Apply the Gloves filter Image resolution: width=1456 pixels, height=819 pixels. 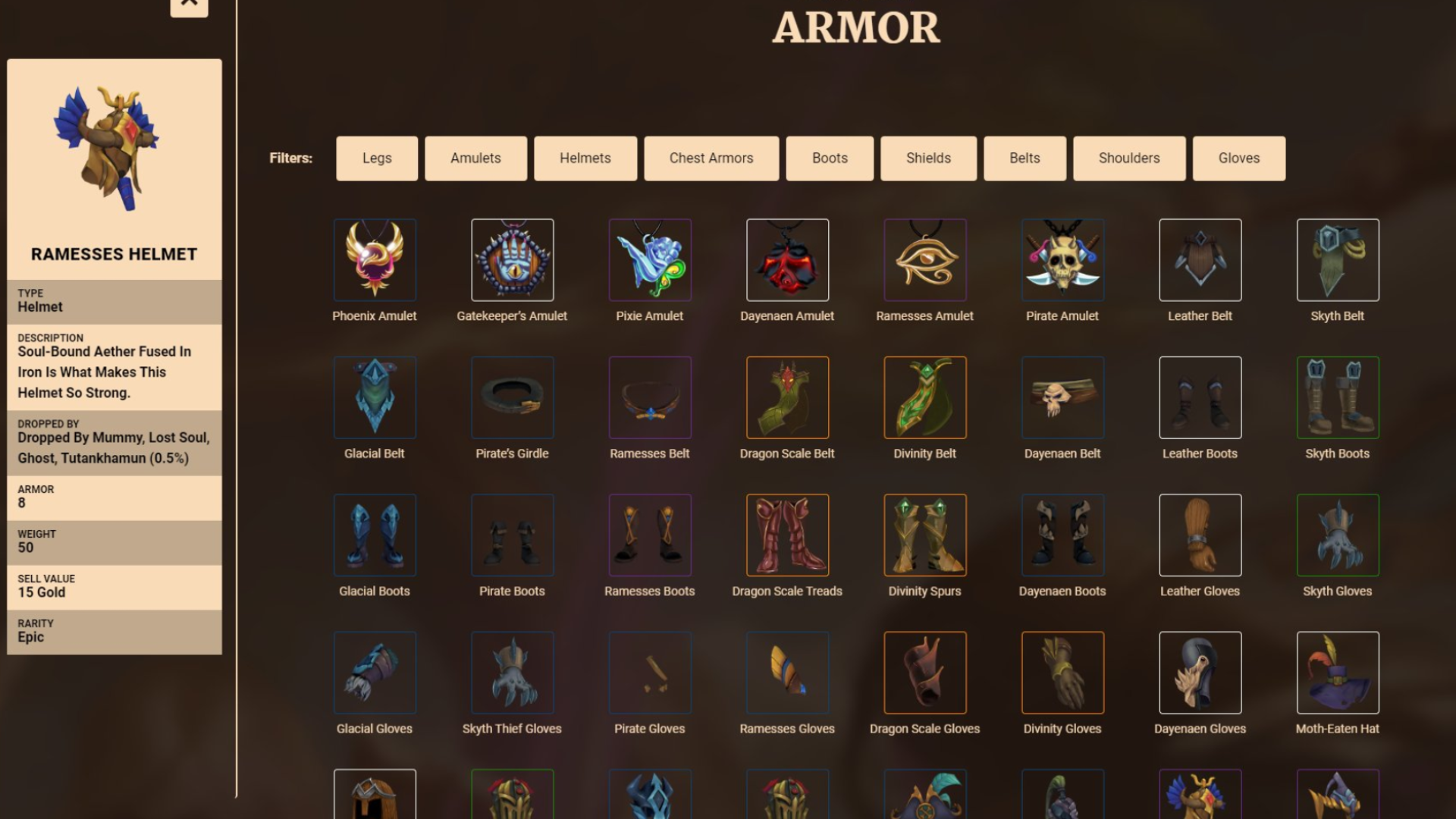[x=1239, y=158]
